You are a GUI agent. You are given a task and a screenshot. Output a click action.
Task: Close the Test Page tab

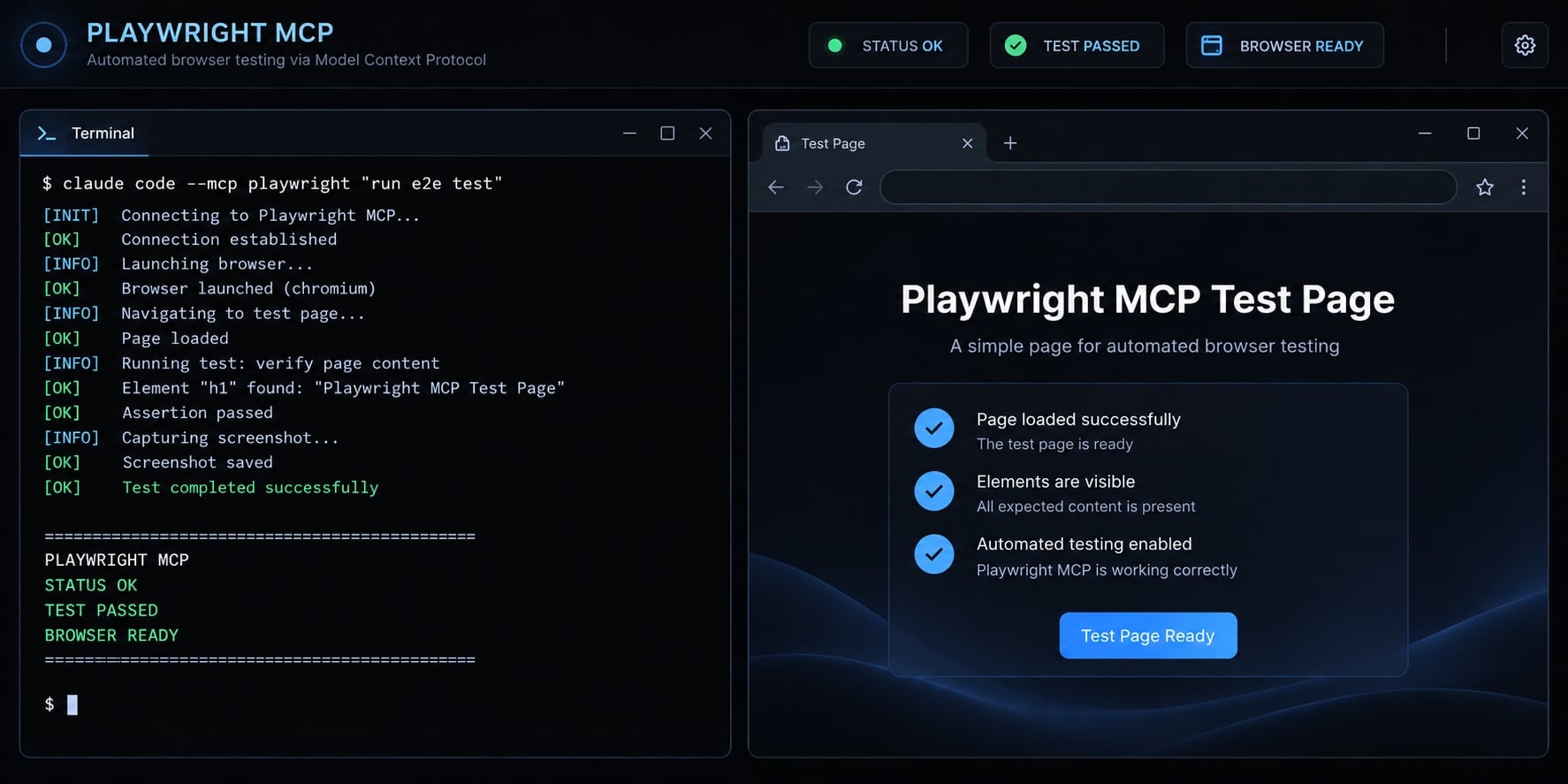pos(967,143)
